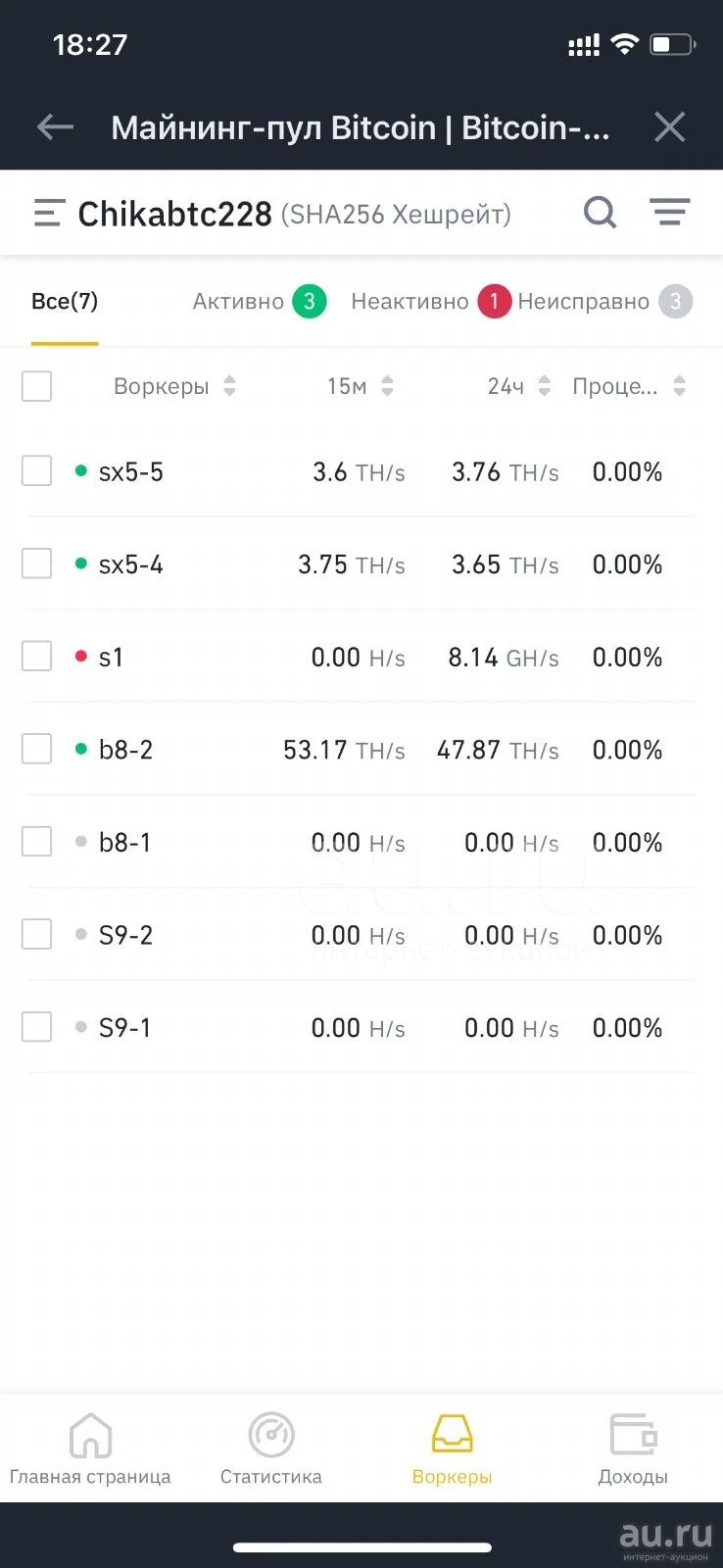Select Воркеры tray icon in bottom bar
723x1568 pixels.
(x=453, y=1434)
